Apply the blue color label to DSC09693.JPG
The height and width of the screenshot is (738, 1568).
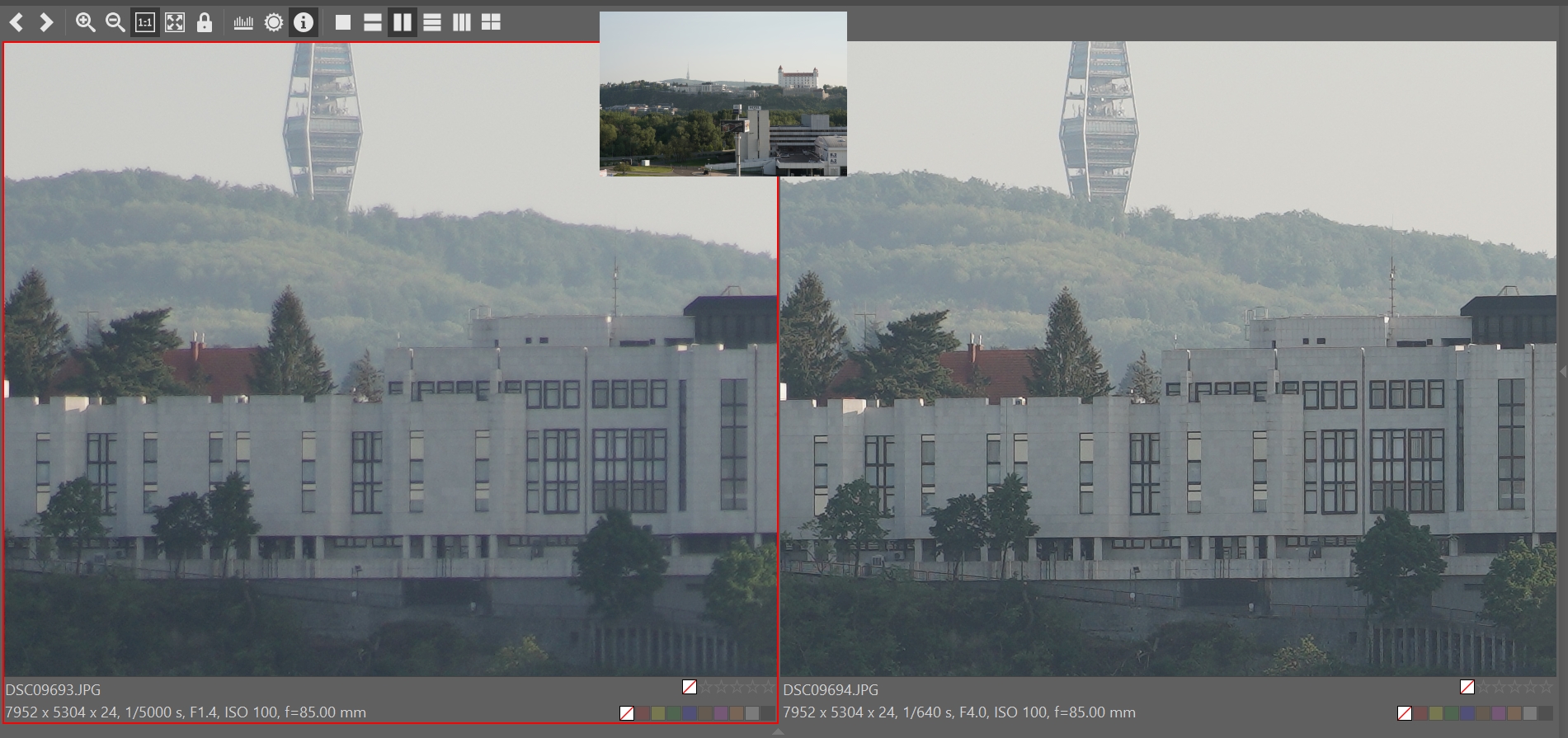click(x=690, y=713)
